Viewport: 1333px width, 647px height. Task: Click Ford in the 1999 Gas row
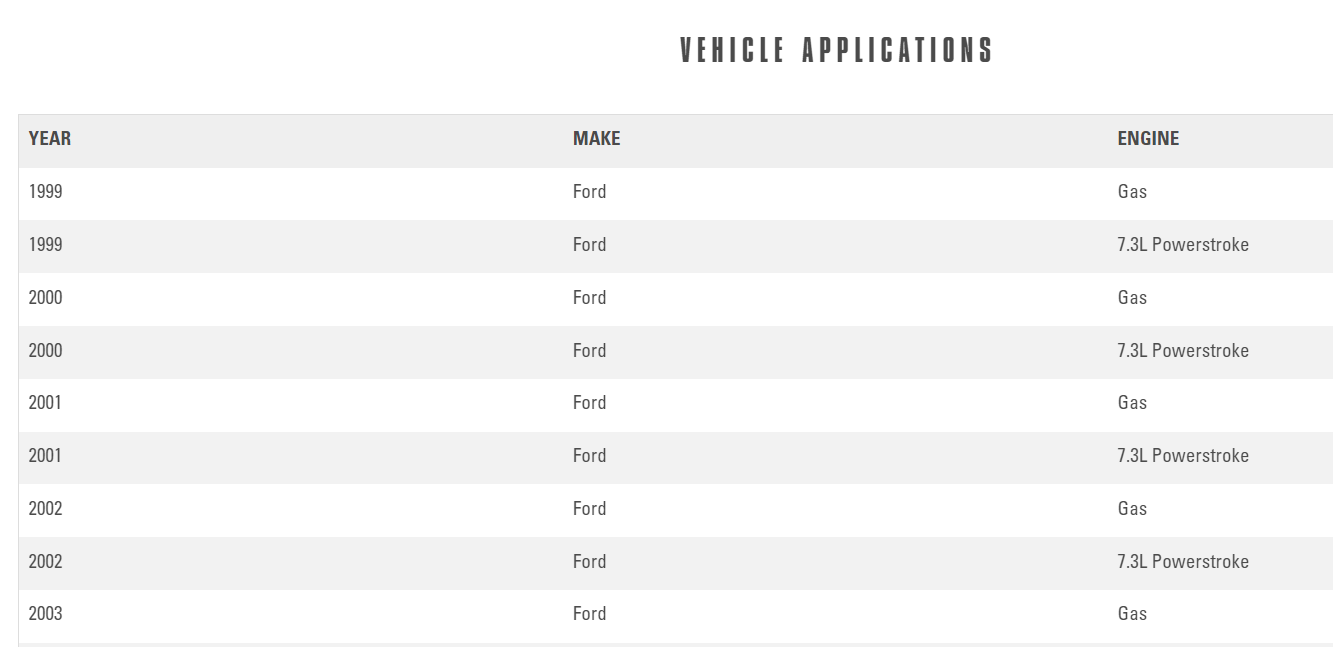[x=589, y=192]
